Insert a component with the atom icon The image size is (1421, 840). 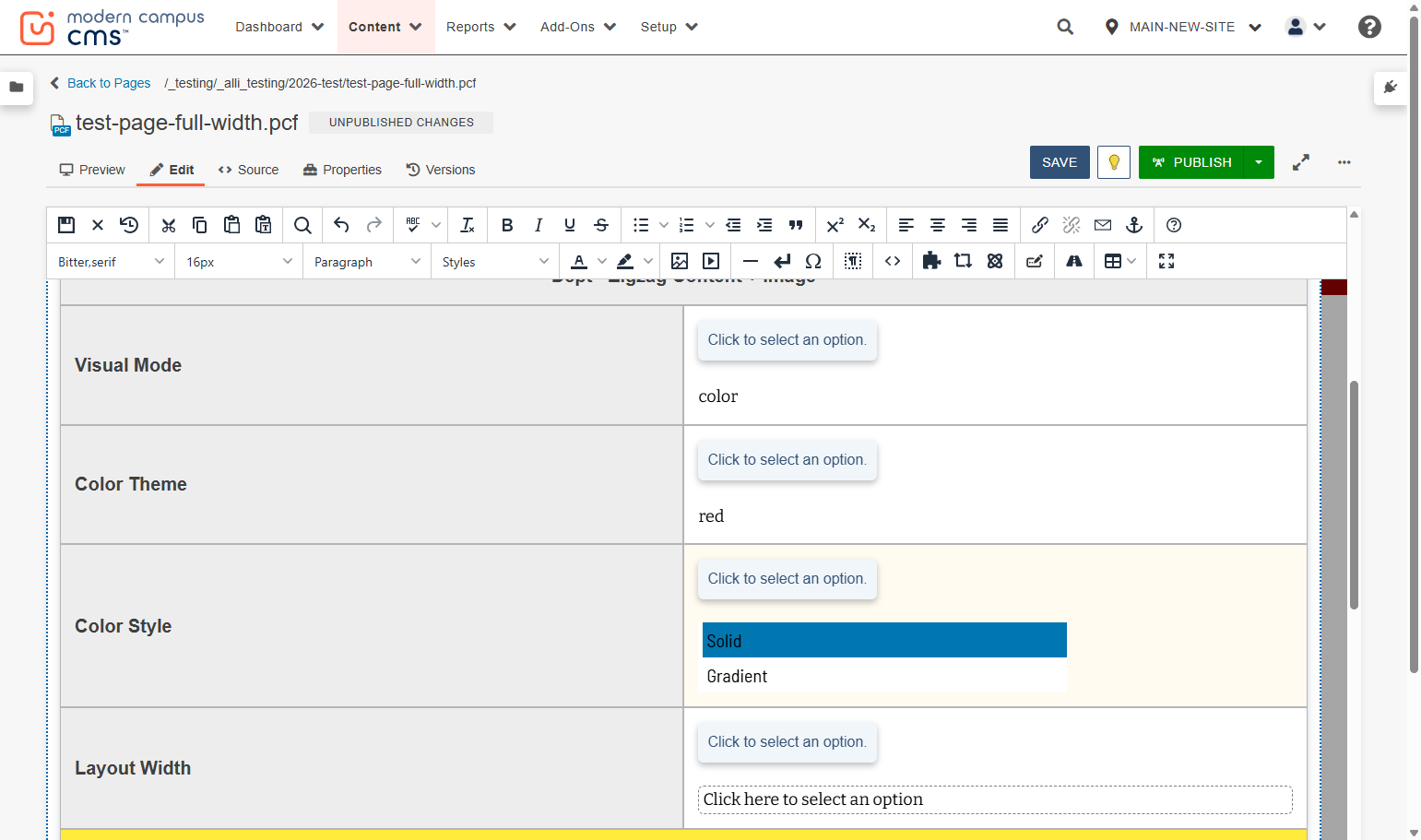click(994, 261)
